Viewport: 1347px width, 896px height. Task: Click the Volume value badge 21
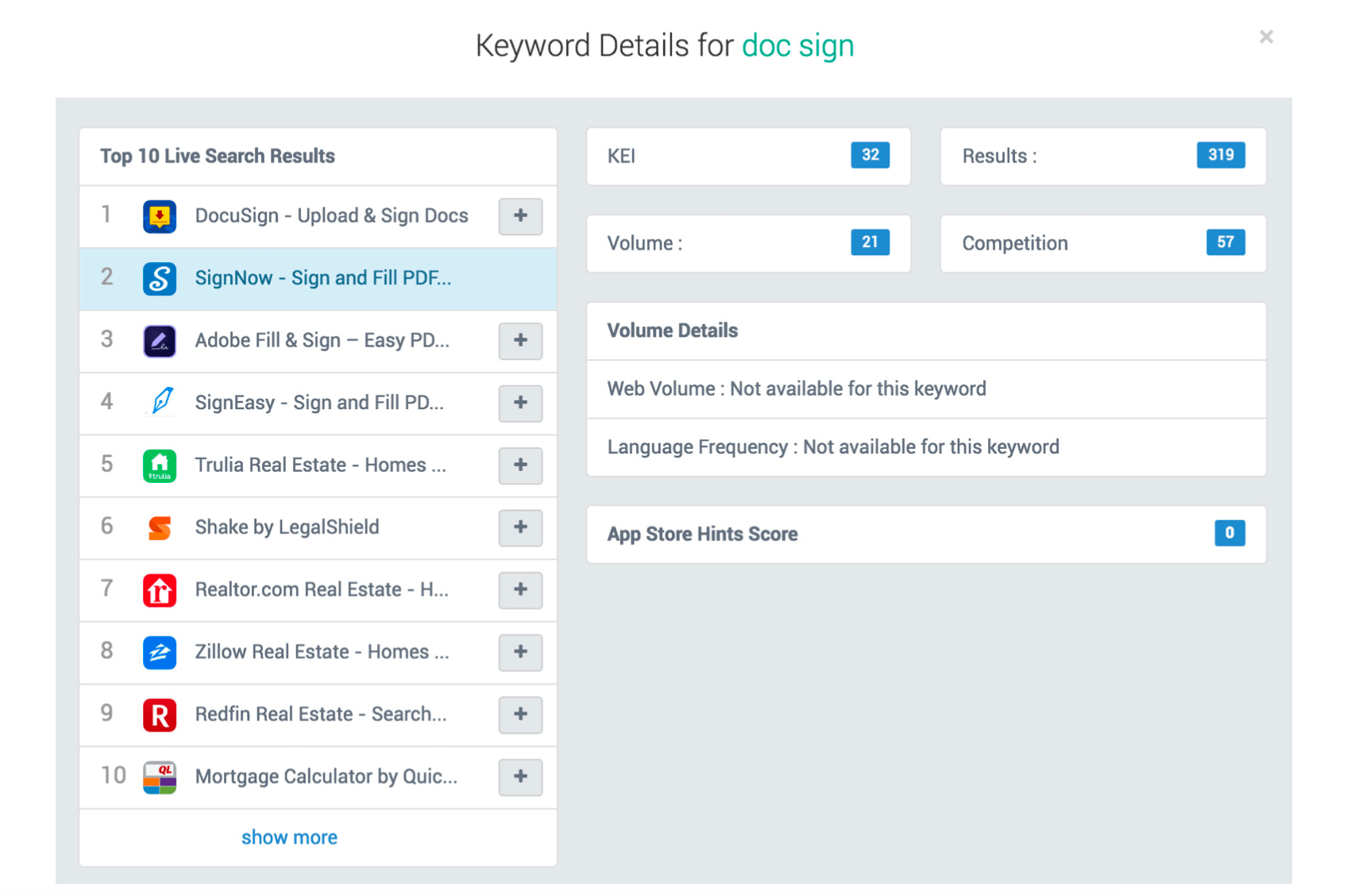pyautogui.click(x=870, y=242)
